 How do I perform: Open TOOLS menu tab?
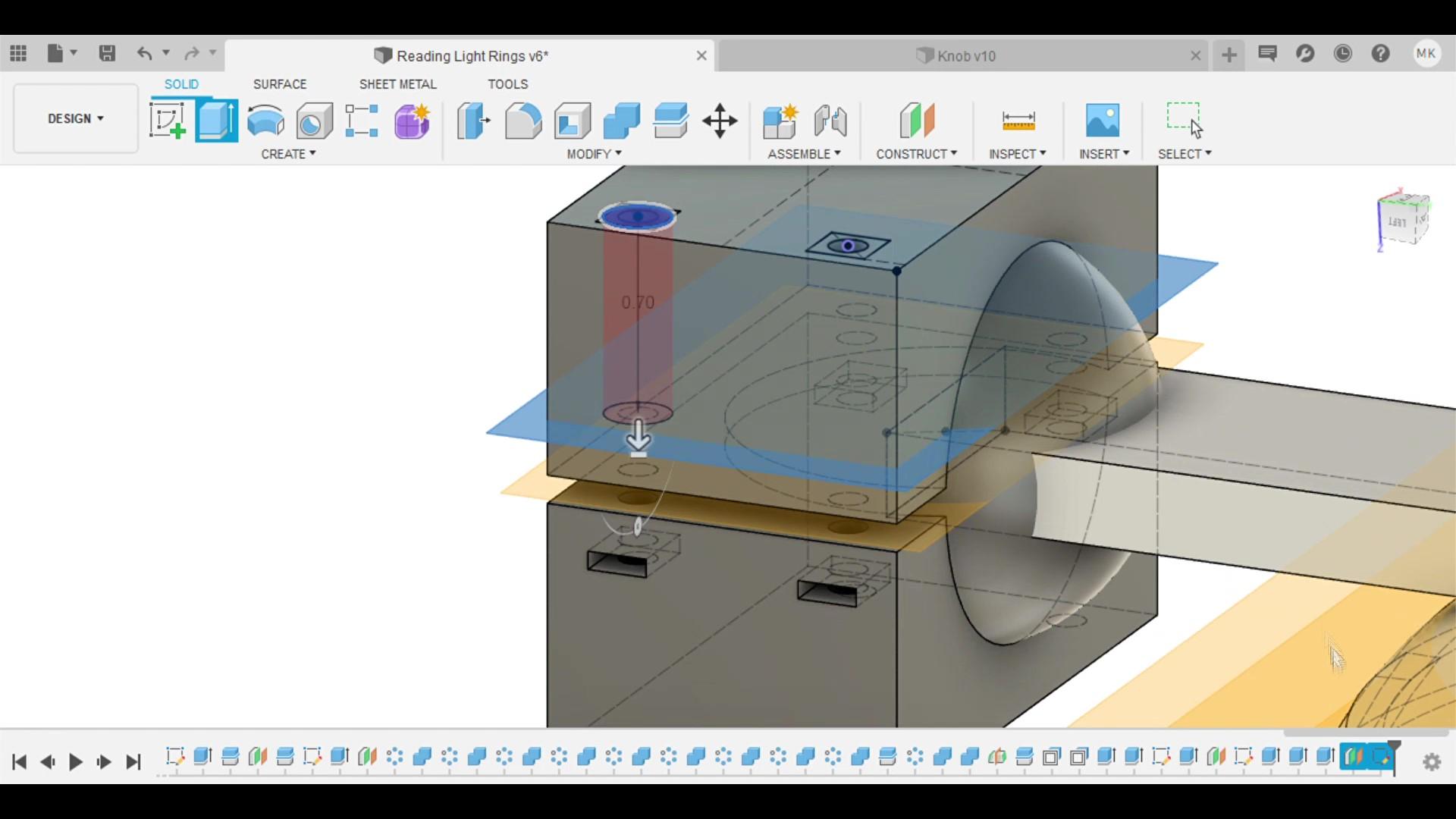pyautogui.click(x=508, y=84)
